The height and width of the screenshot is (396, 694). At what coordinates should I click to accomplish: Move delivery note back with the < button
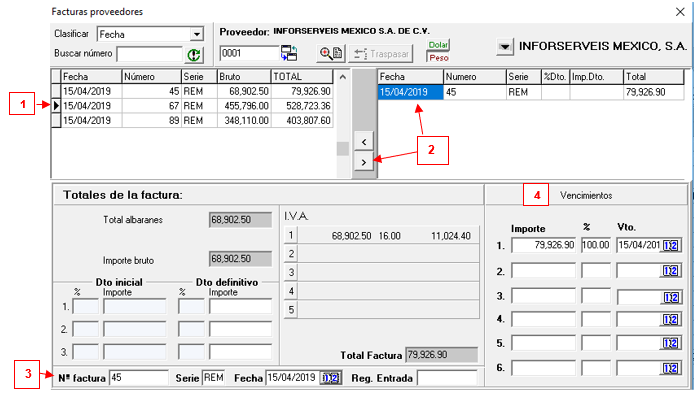pos(364,142)
